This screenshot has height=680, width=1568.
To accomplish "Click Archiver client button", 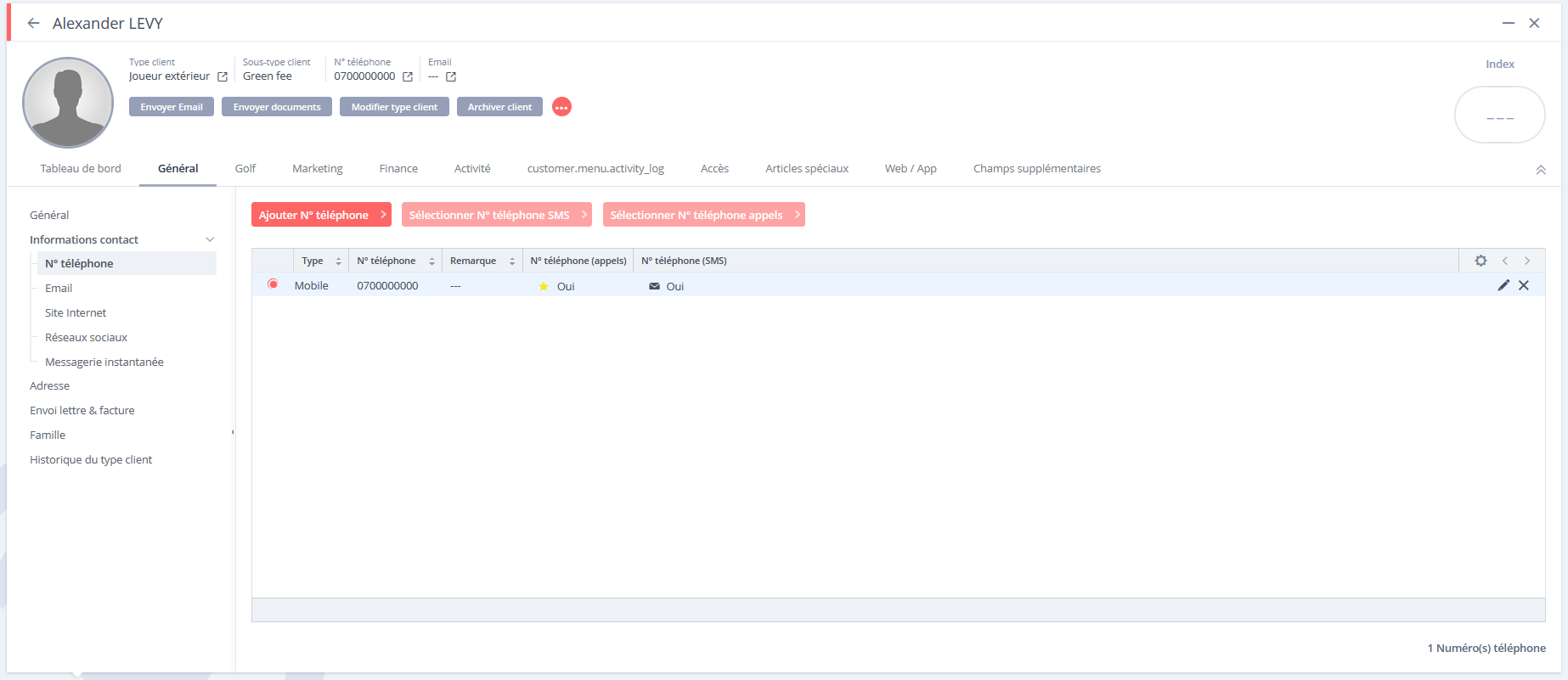I will (x=499, y=107).
